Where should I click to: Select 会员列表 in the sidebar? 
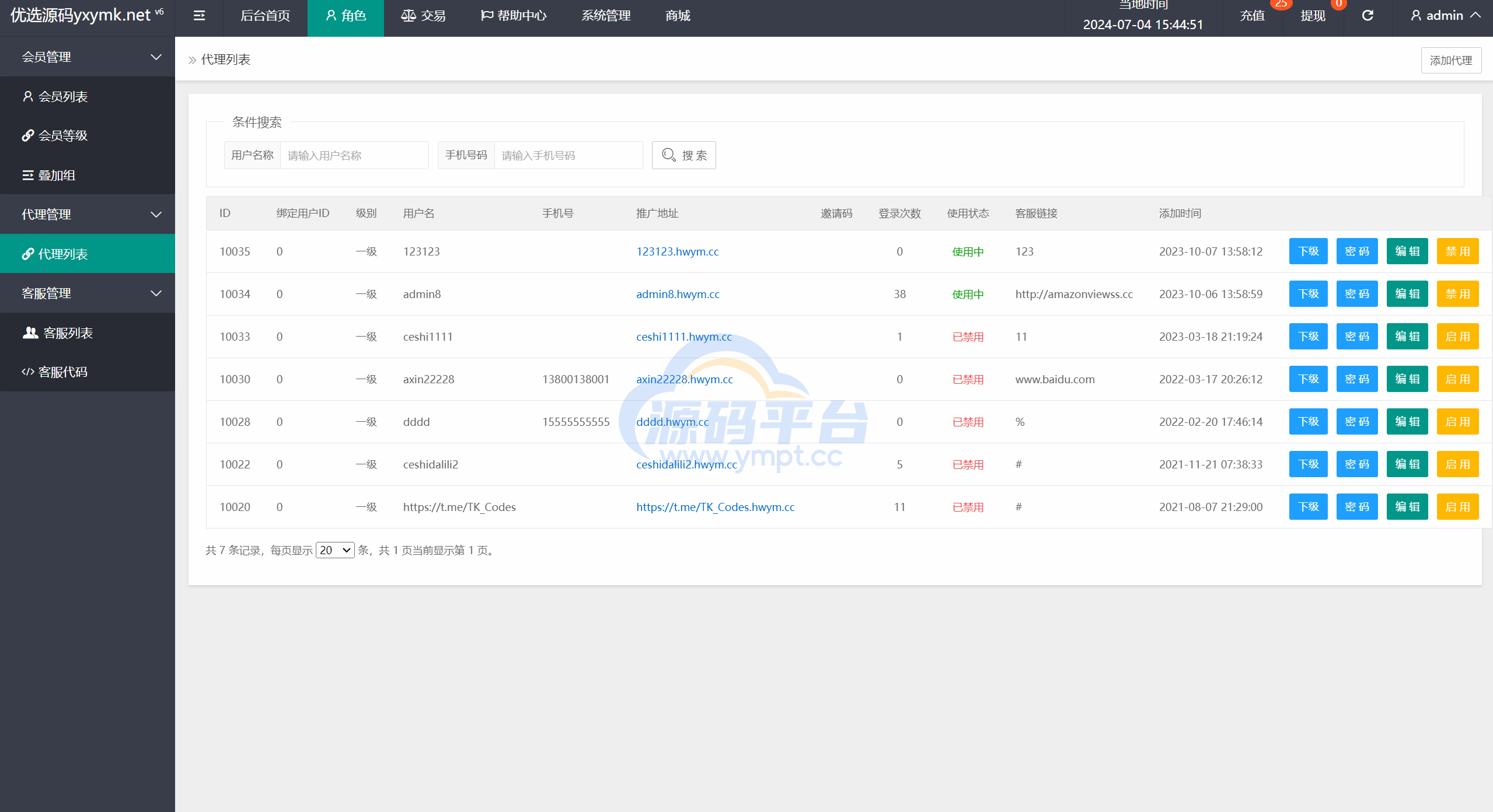click(x=88, y=96)
